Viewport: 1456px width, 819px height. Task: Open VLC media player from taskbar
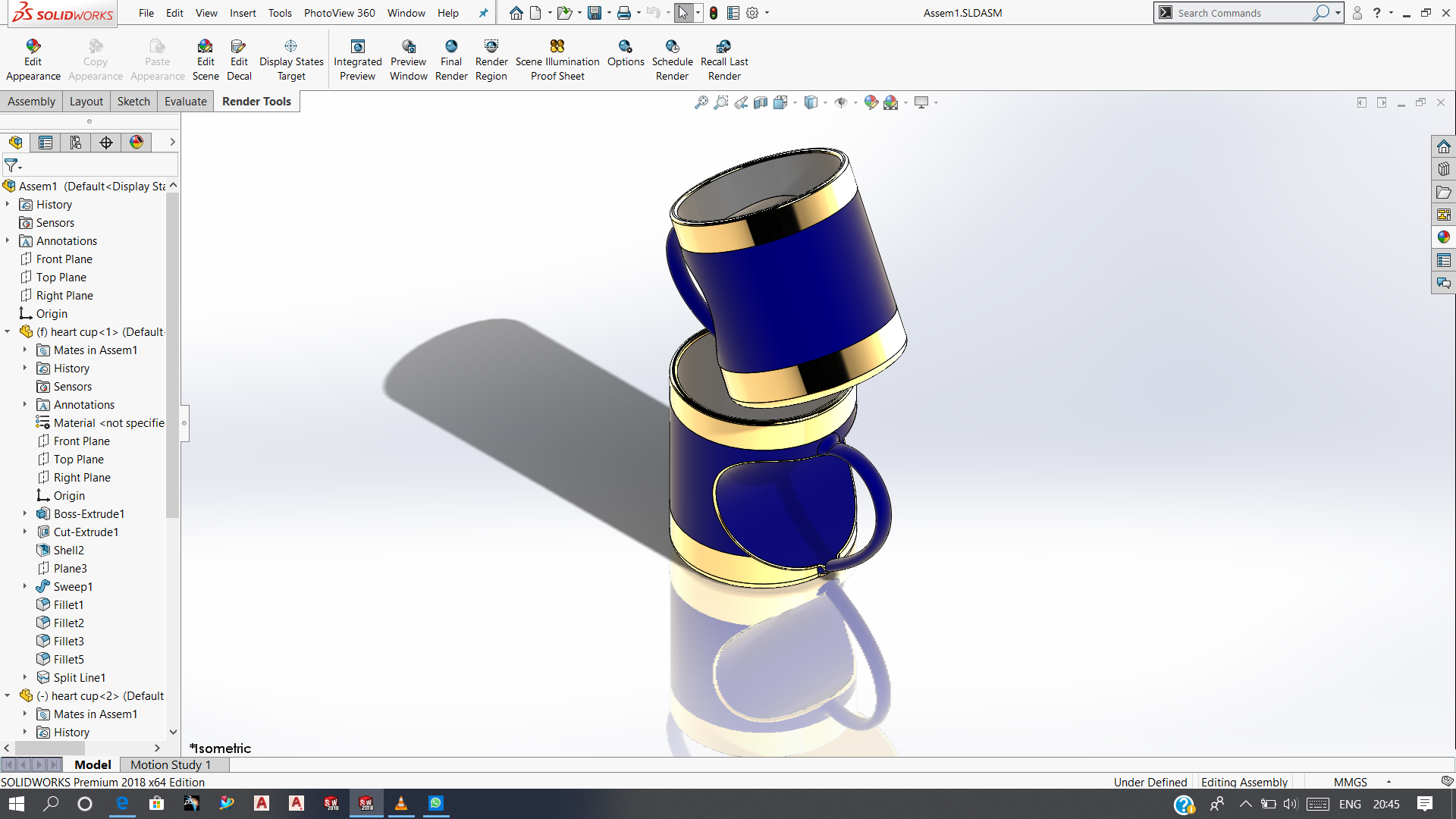tap(401, 804)
